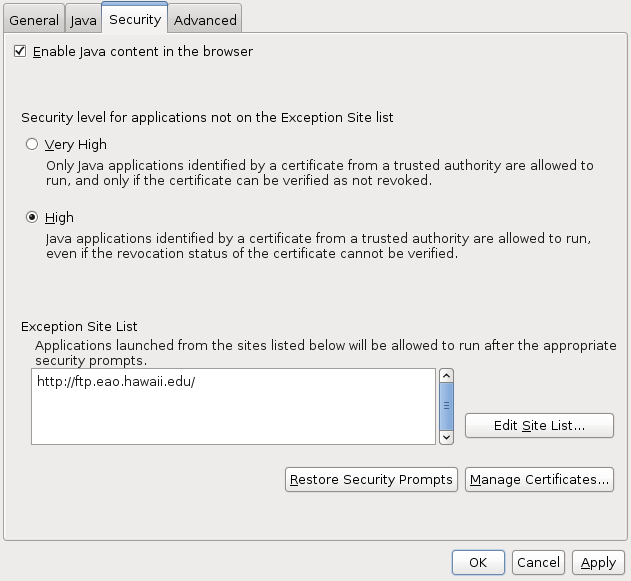Click the site list scrollbar thumb
The image size is (631, 581).
tap(446, 406)
